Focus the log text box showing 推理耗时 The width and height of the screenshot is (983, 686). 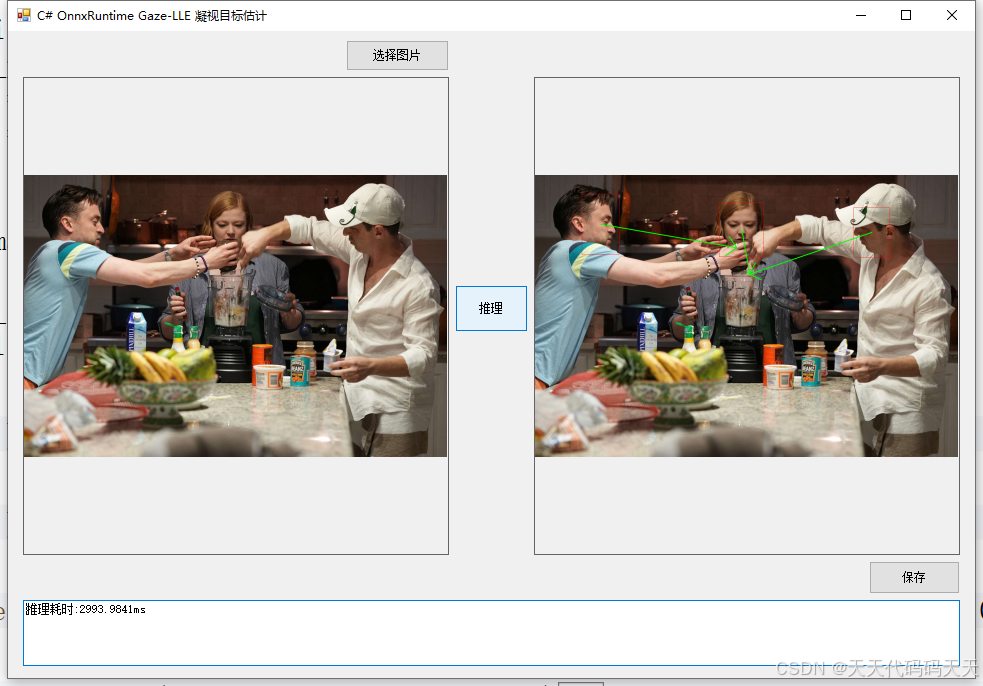point(491,633)
